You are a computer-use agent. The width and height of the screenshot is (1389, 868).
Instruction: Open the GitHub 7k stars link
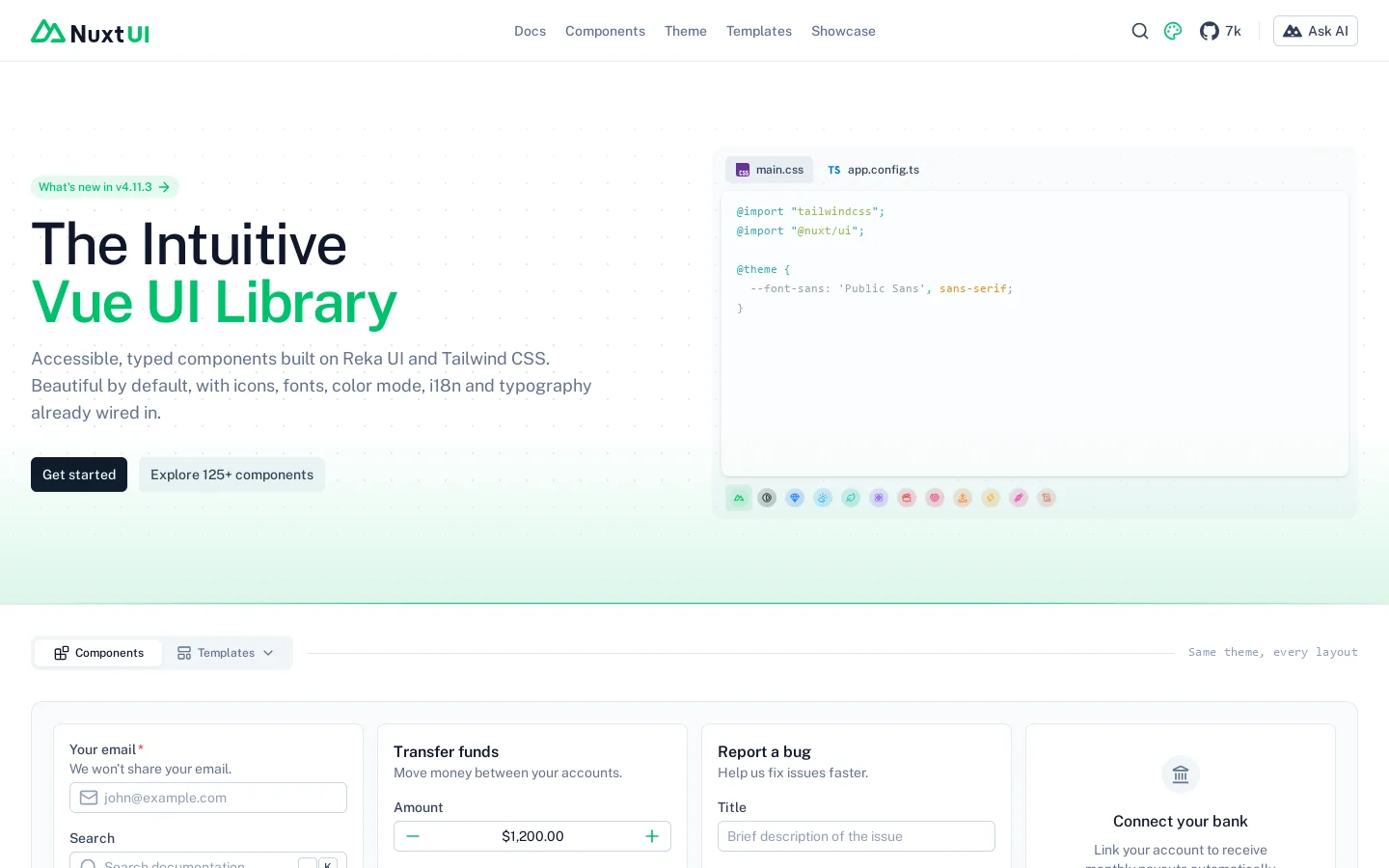[1220, 31]
